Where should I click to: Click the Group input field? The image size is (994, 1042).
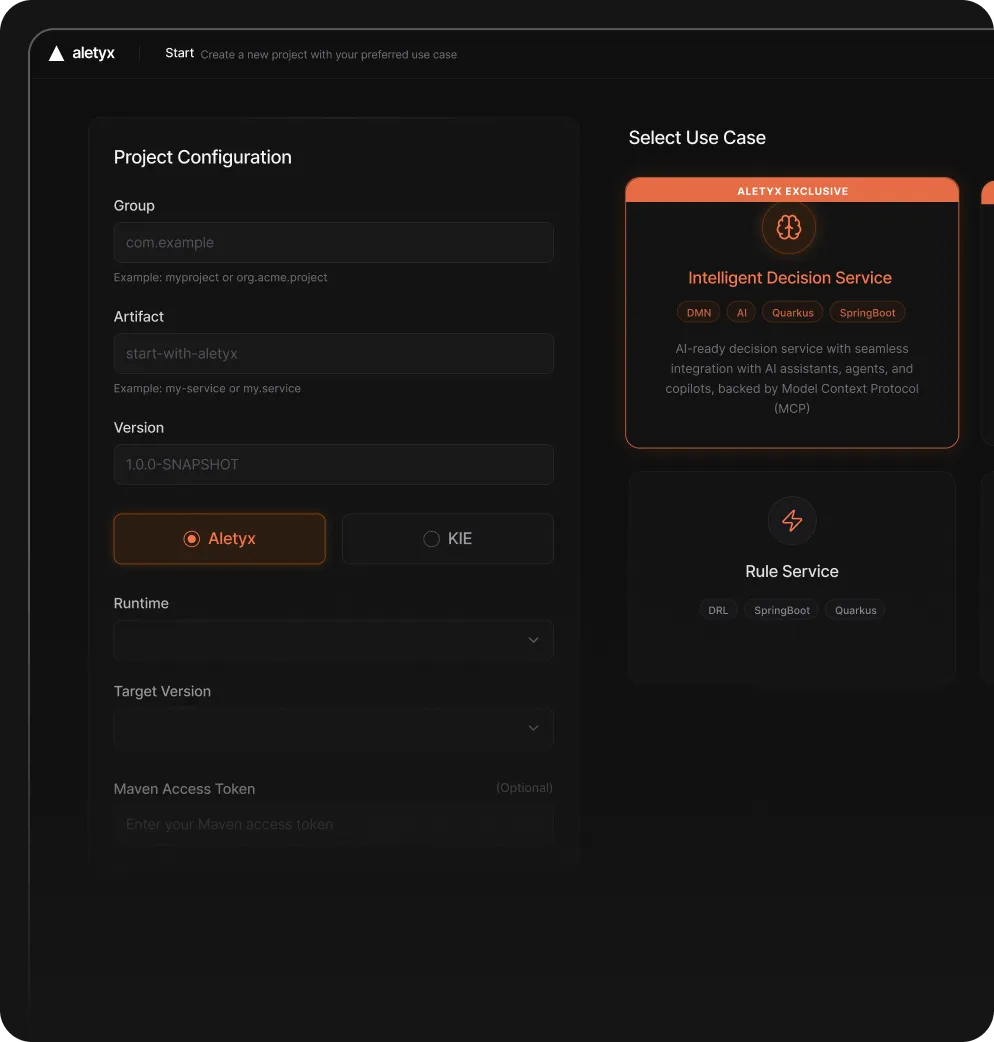[x=333, y=242]
